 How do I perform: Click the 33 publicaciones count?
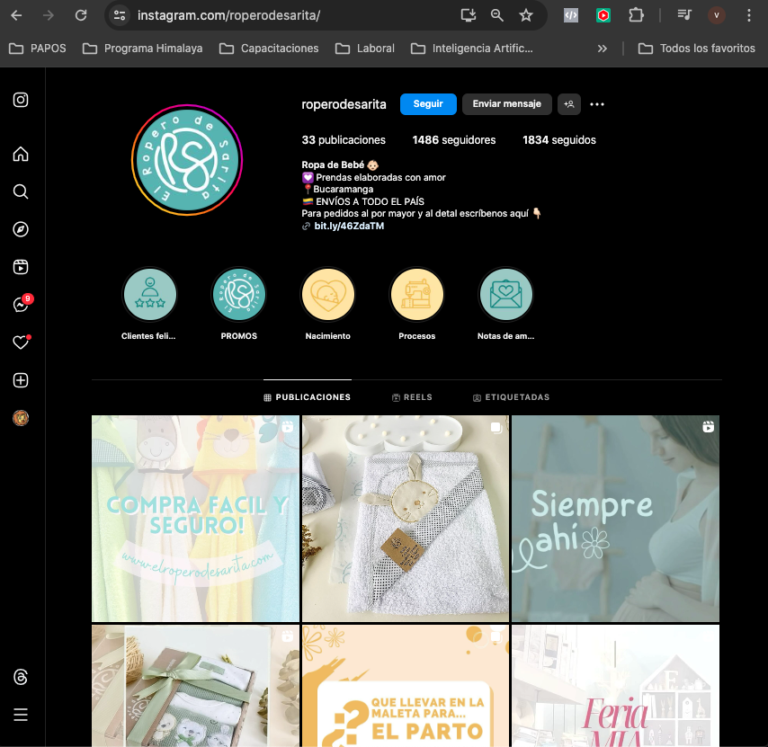pos(343,140)
